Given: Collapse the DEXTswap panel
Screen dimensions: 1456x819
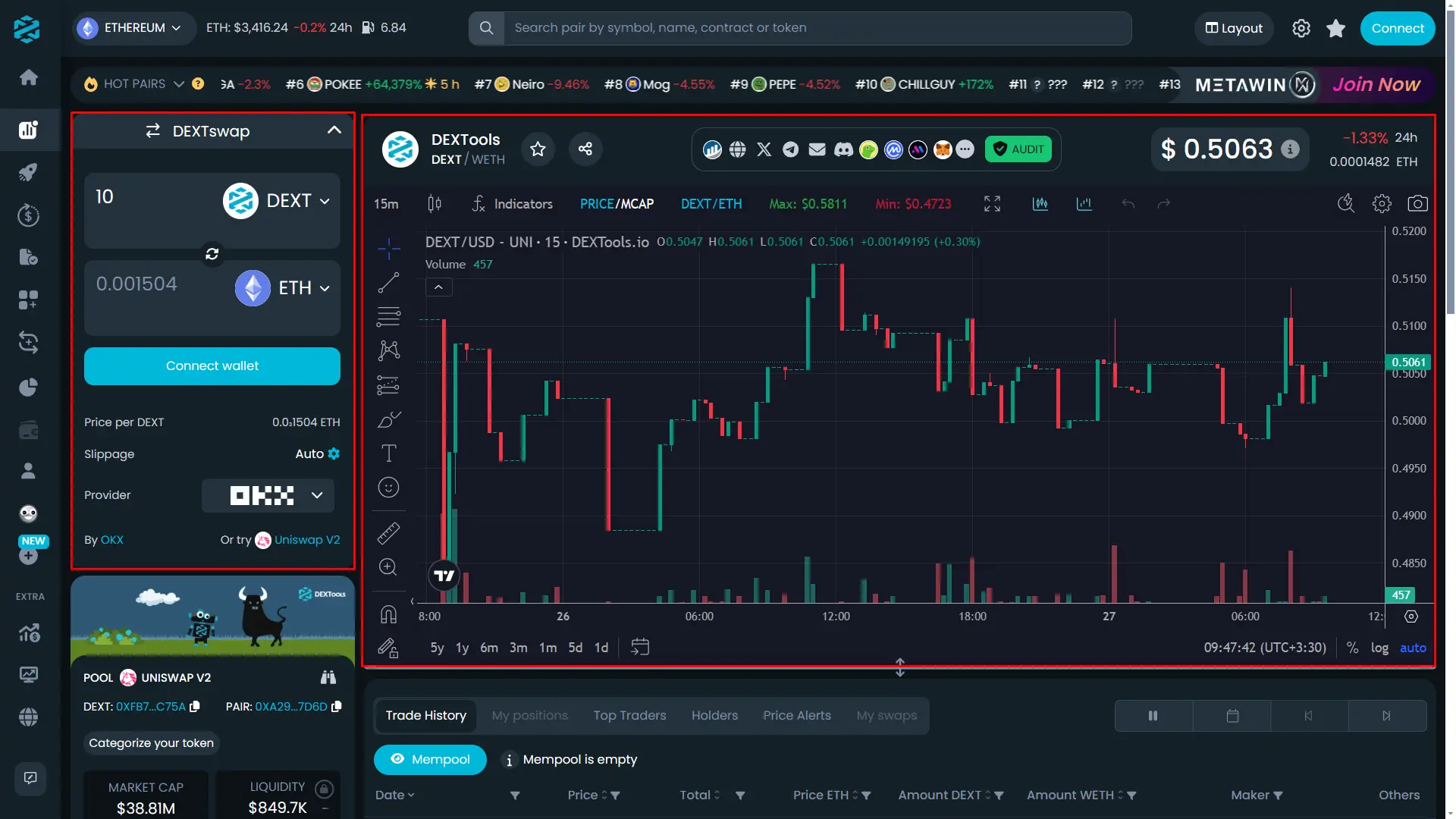Looking at the screenshot, I should 334,130.
